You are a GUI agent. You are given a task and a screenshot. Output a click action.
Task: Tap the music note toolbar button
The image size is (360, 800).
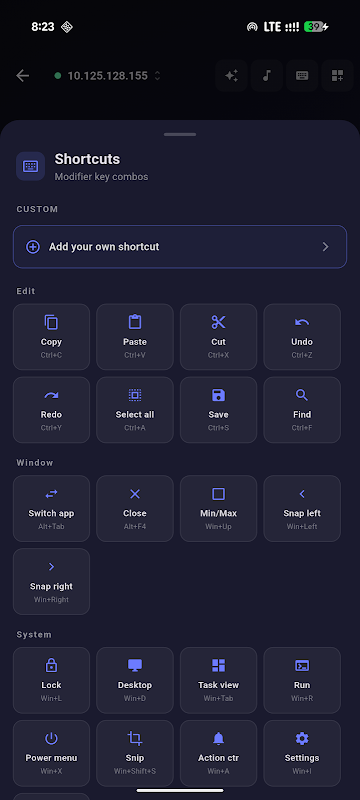(267, 76)
